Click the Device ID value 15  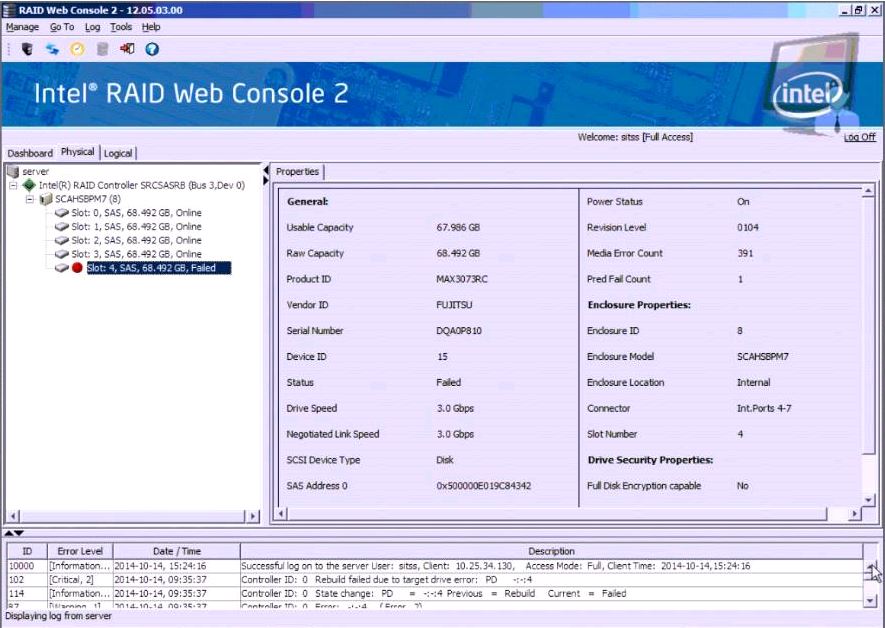click(x=442, y=357)
